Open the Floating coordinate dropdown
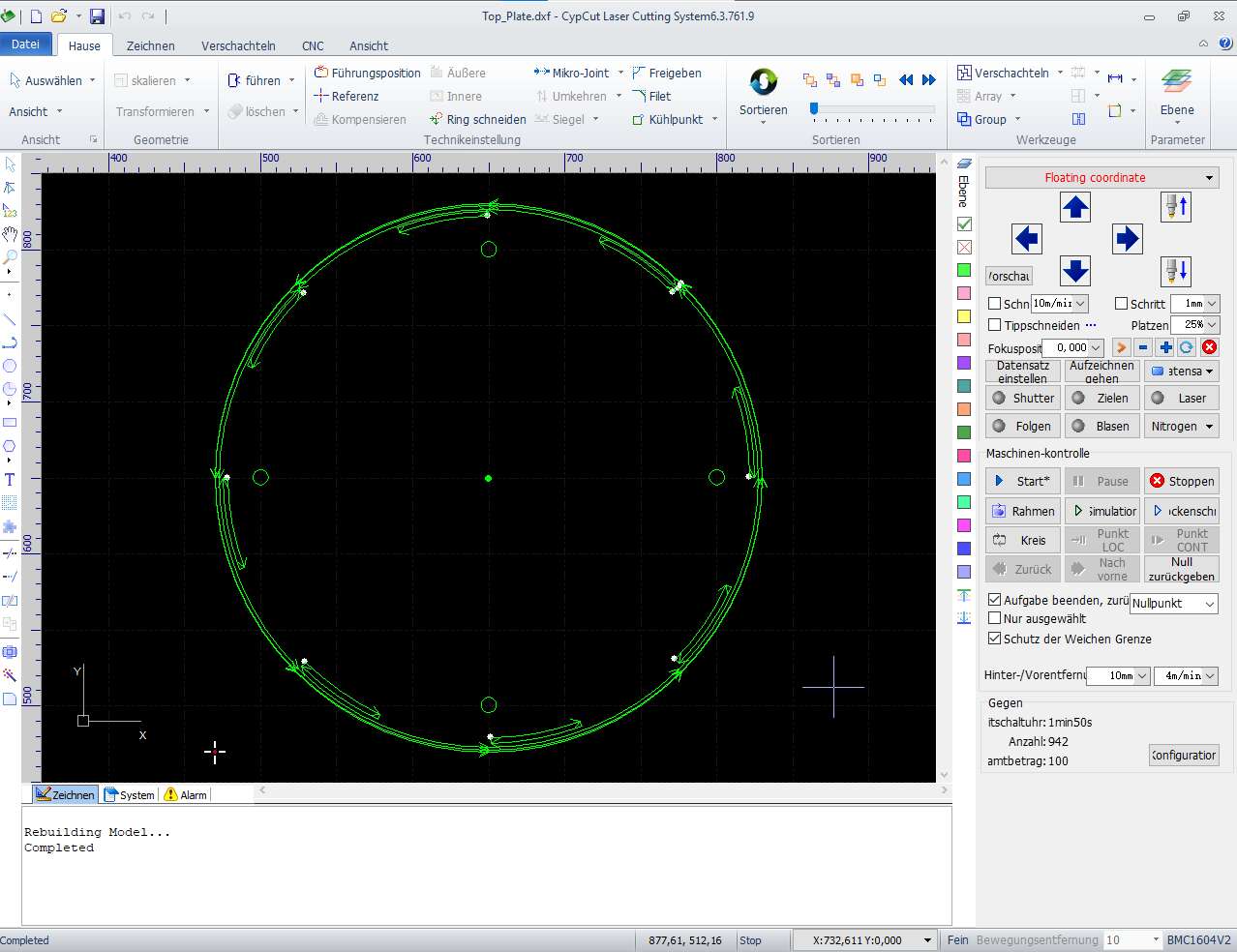The height and width of the screenshot is (952, 1237). click(1101, 178)
